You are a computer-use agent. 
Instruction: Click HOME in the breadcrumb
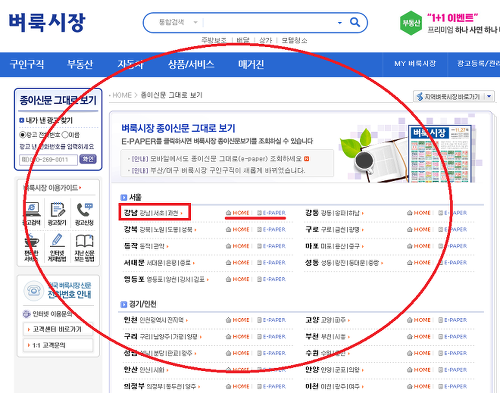click(x=122, y=95)
